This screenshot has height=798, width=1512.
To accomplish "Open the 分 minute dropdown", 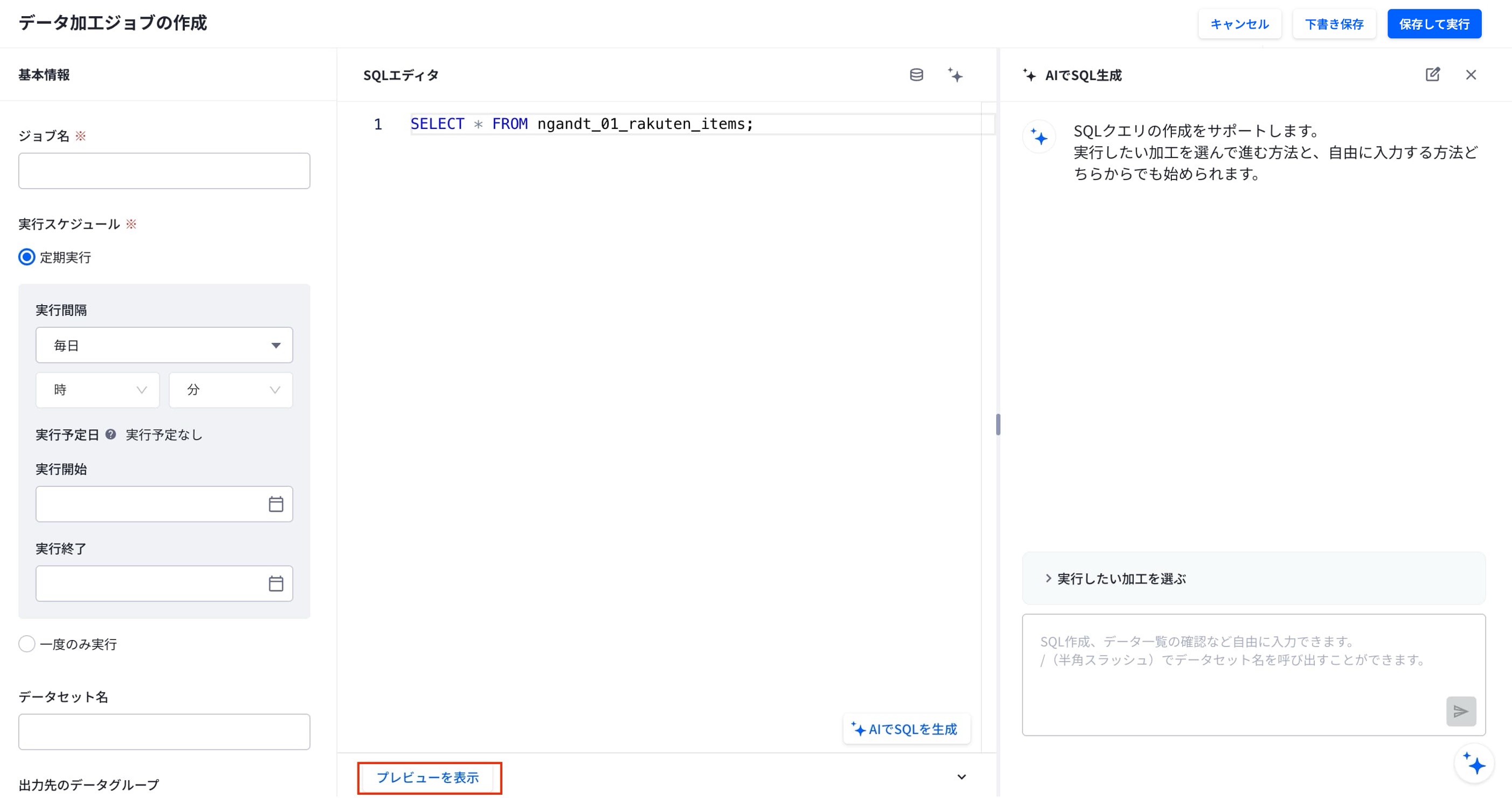I will click(x=231, y=390).
